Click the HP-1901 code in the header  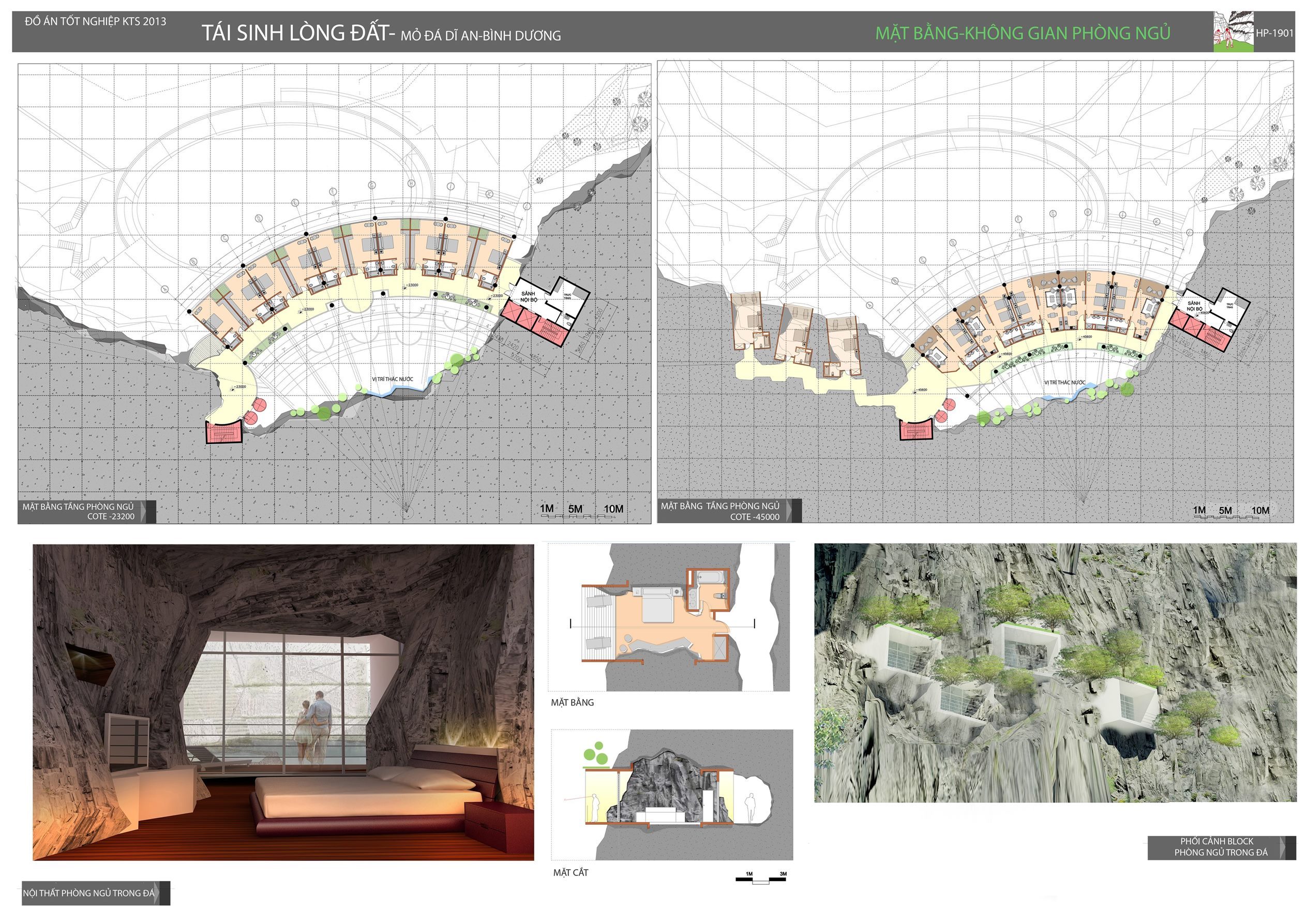coord(1274,33)
